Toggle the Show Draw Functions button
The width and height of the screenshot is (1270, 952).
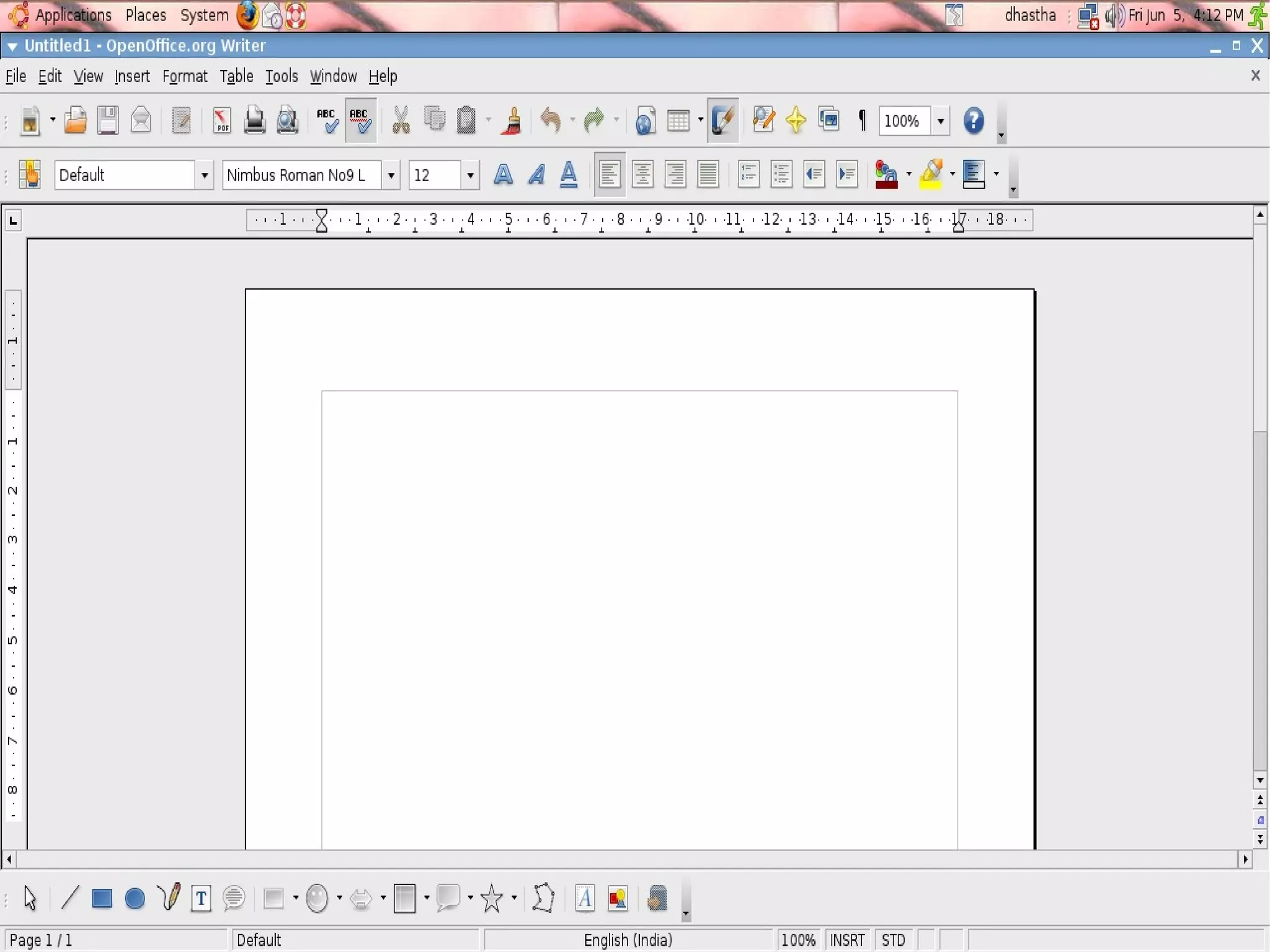coord(723,120)
